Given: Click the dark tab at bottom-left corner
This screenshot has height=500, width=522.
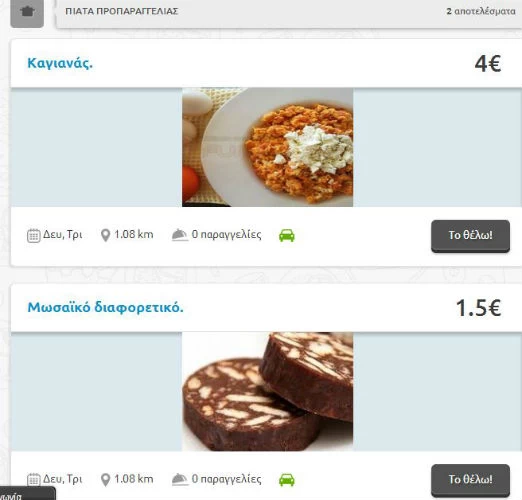Looking at the screenshot, I should [27, 493].
